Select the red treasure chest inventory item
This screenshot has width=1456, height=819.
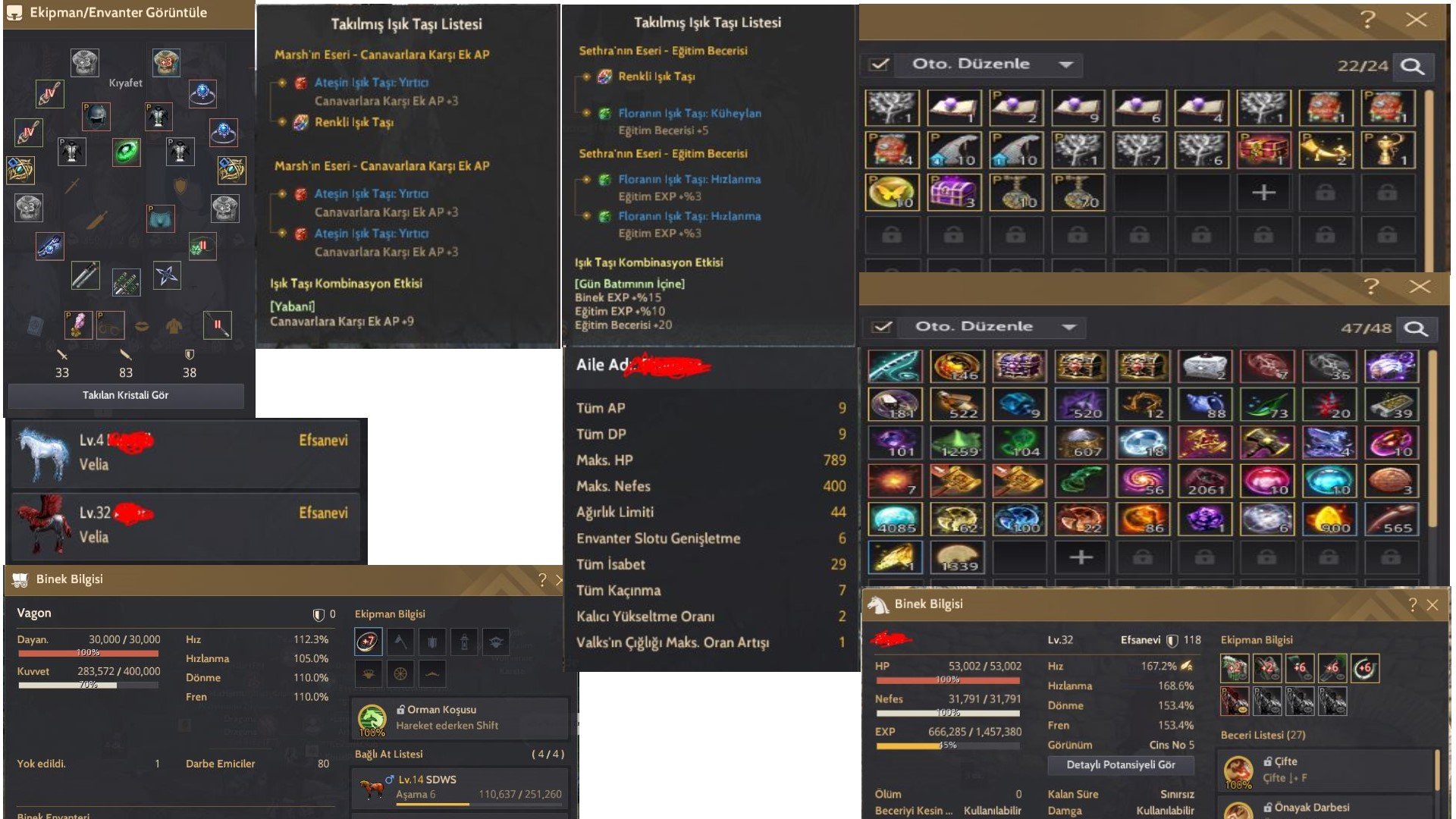pos(1263,150)
